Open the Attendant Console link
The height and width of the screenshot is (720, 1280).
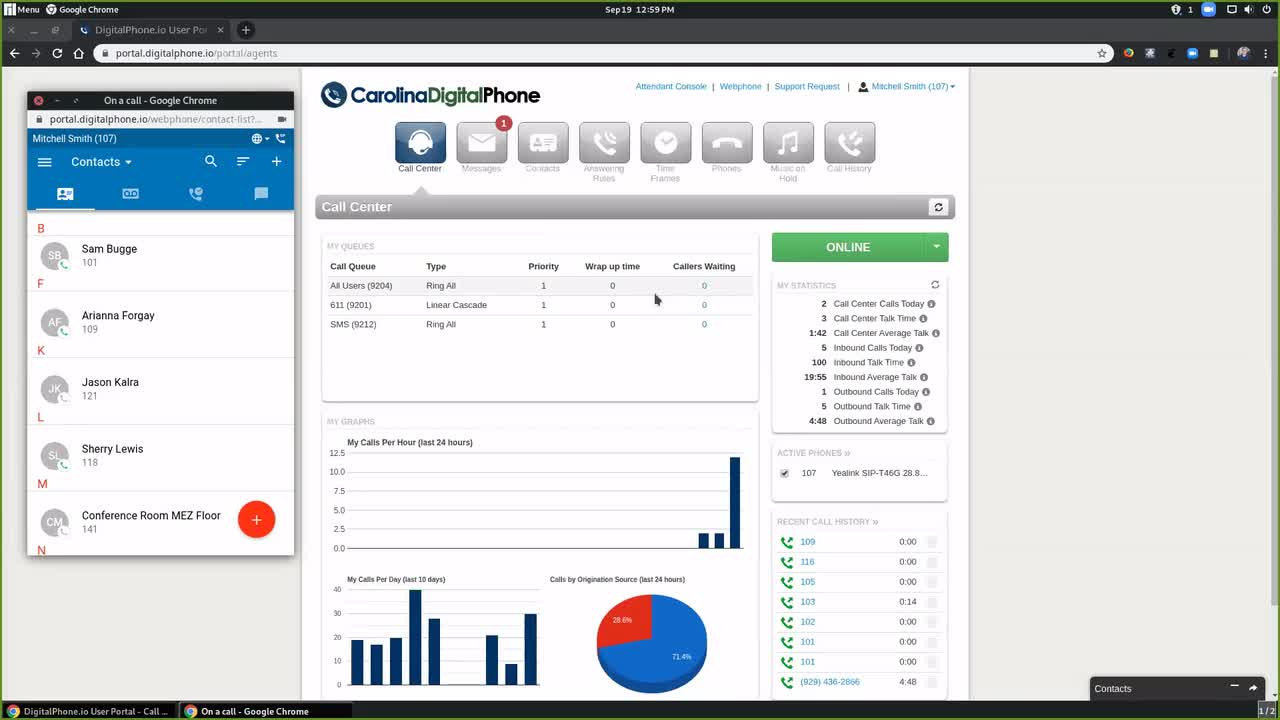tap(671, 87)
